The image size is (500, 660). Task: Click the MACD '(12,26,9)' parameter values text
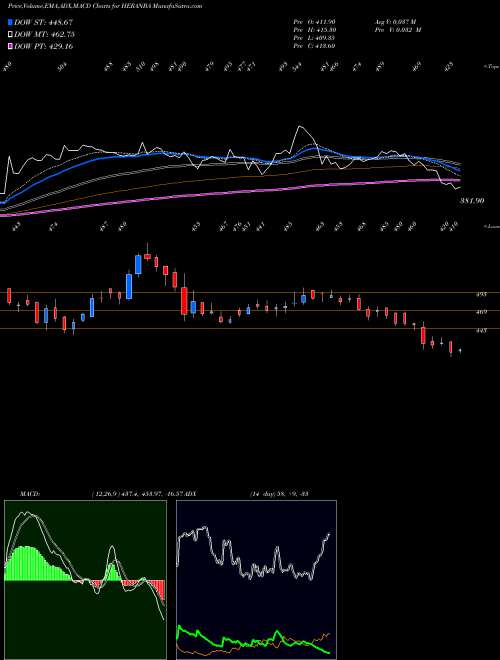pyautogui.click(x=136, y=493)
